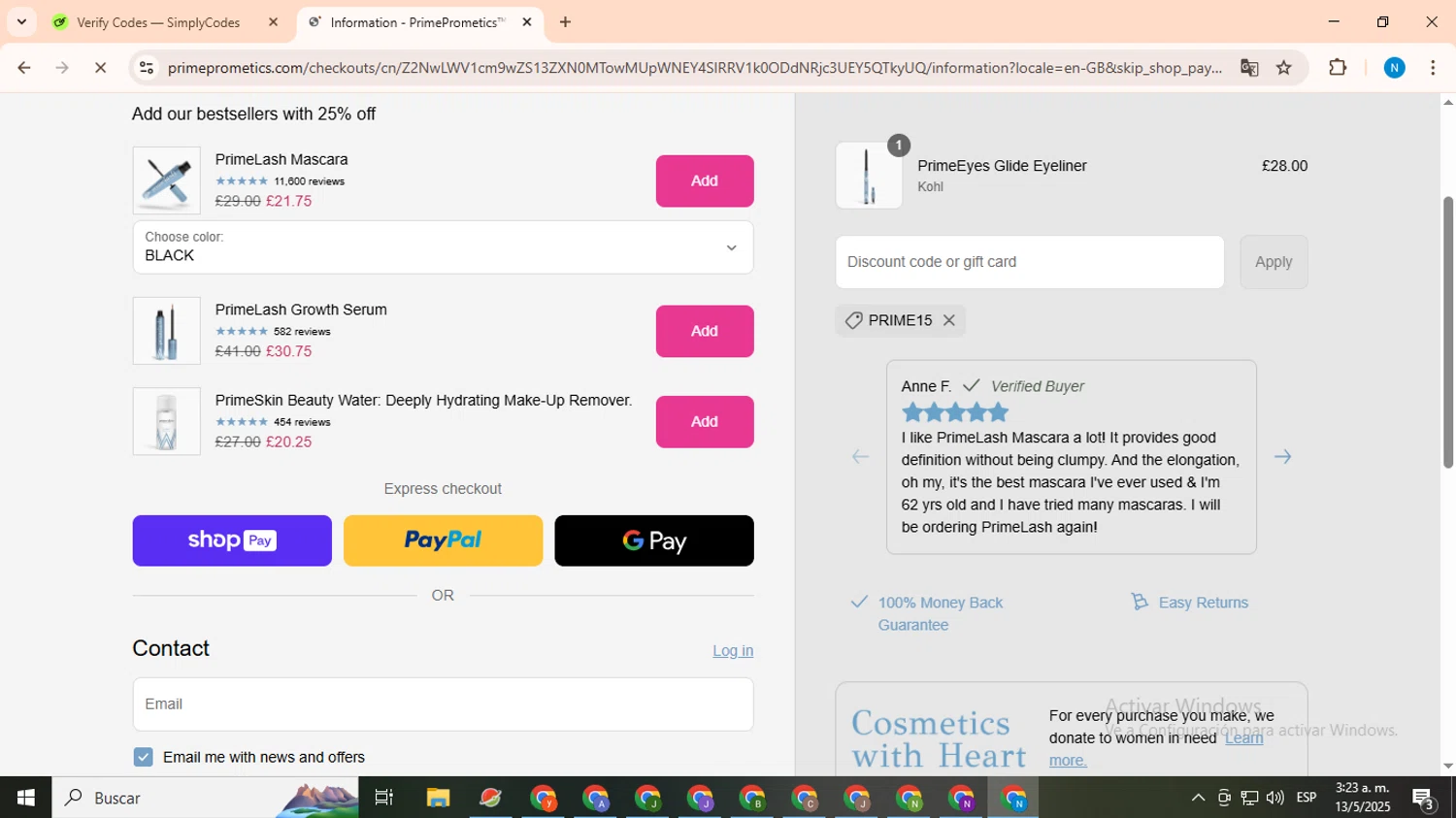Open PrimeEyes Glide Eyeliner cart thumbnail

pos(869,176)
